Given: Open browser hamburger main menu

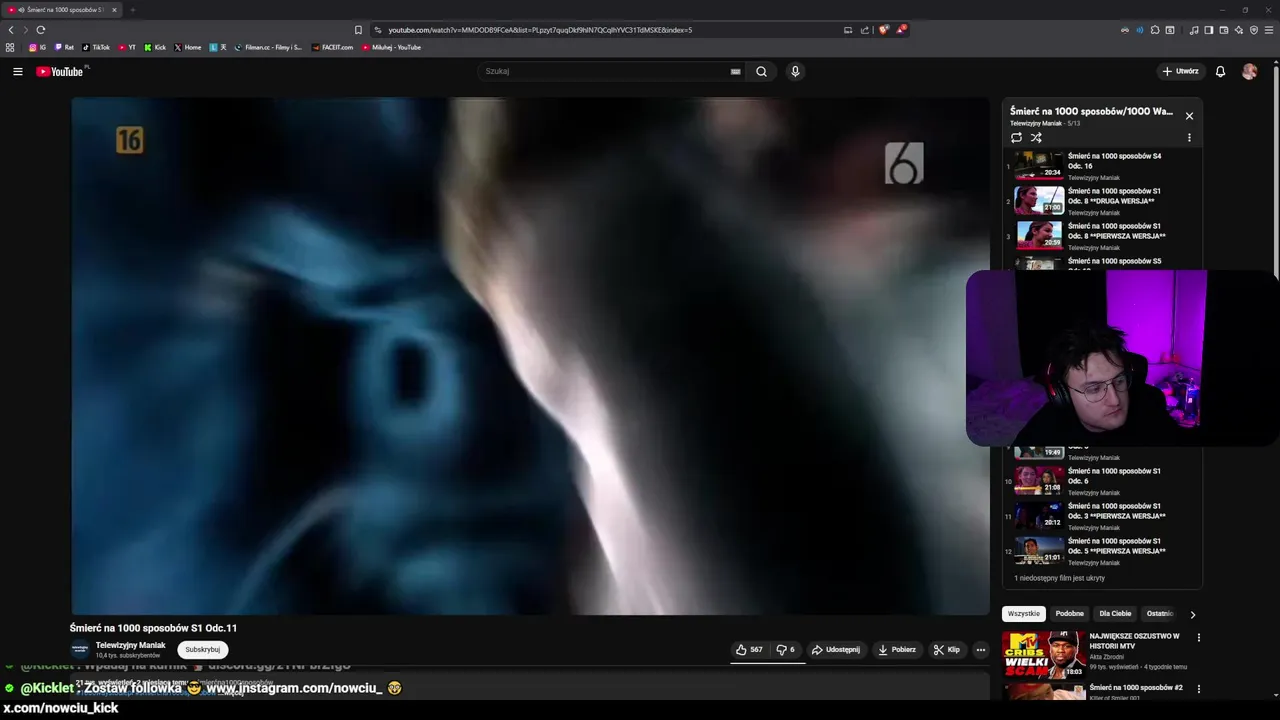Looking at the screenshot, I should (x=1269, y=30).
